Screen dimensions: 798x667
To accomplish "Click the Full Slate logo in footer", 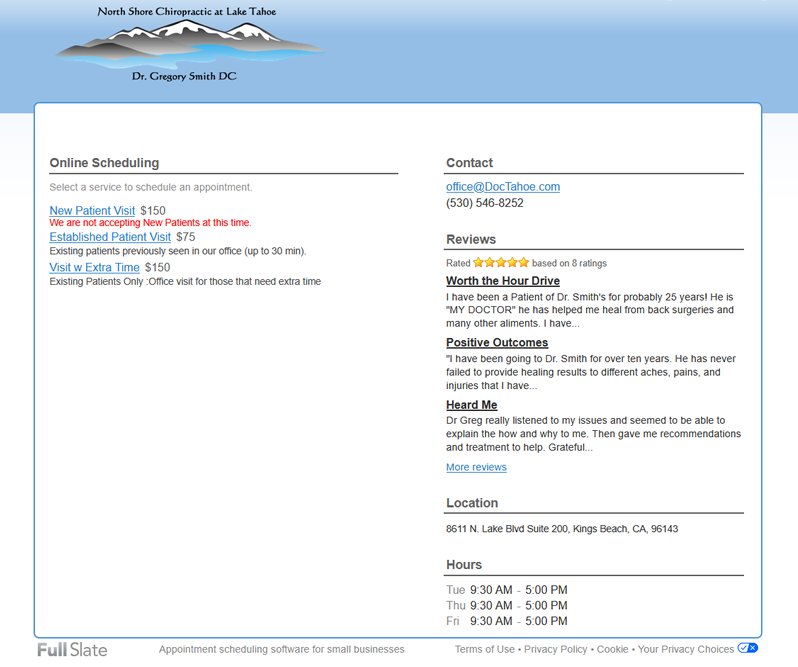I will (72, 650).
